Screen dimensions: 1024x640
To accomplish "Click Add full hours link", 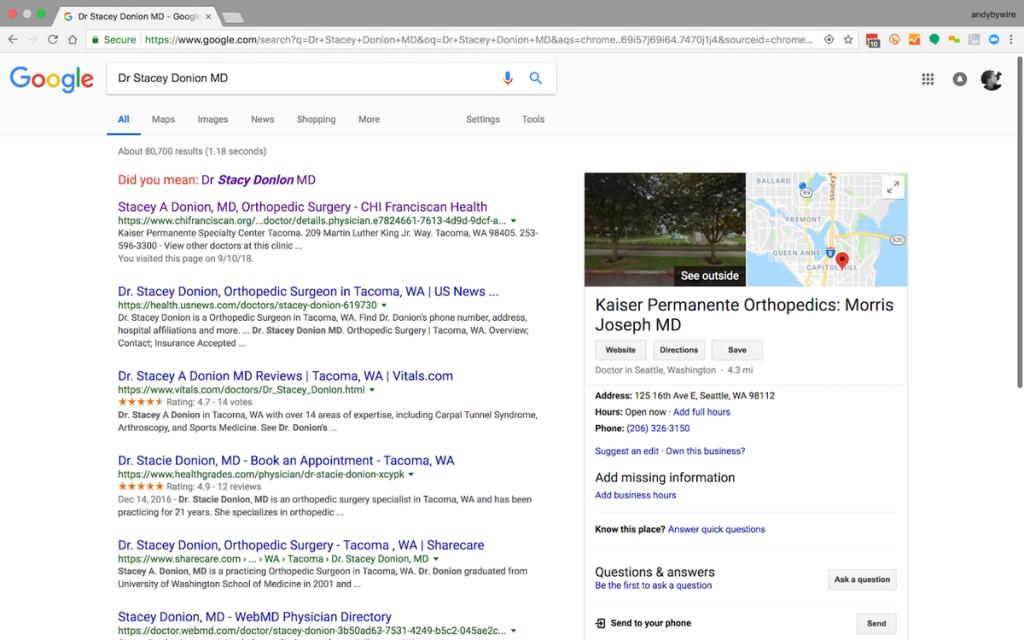I will point(701,412).
